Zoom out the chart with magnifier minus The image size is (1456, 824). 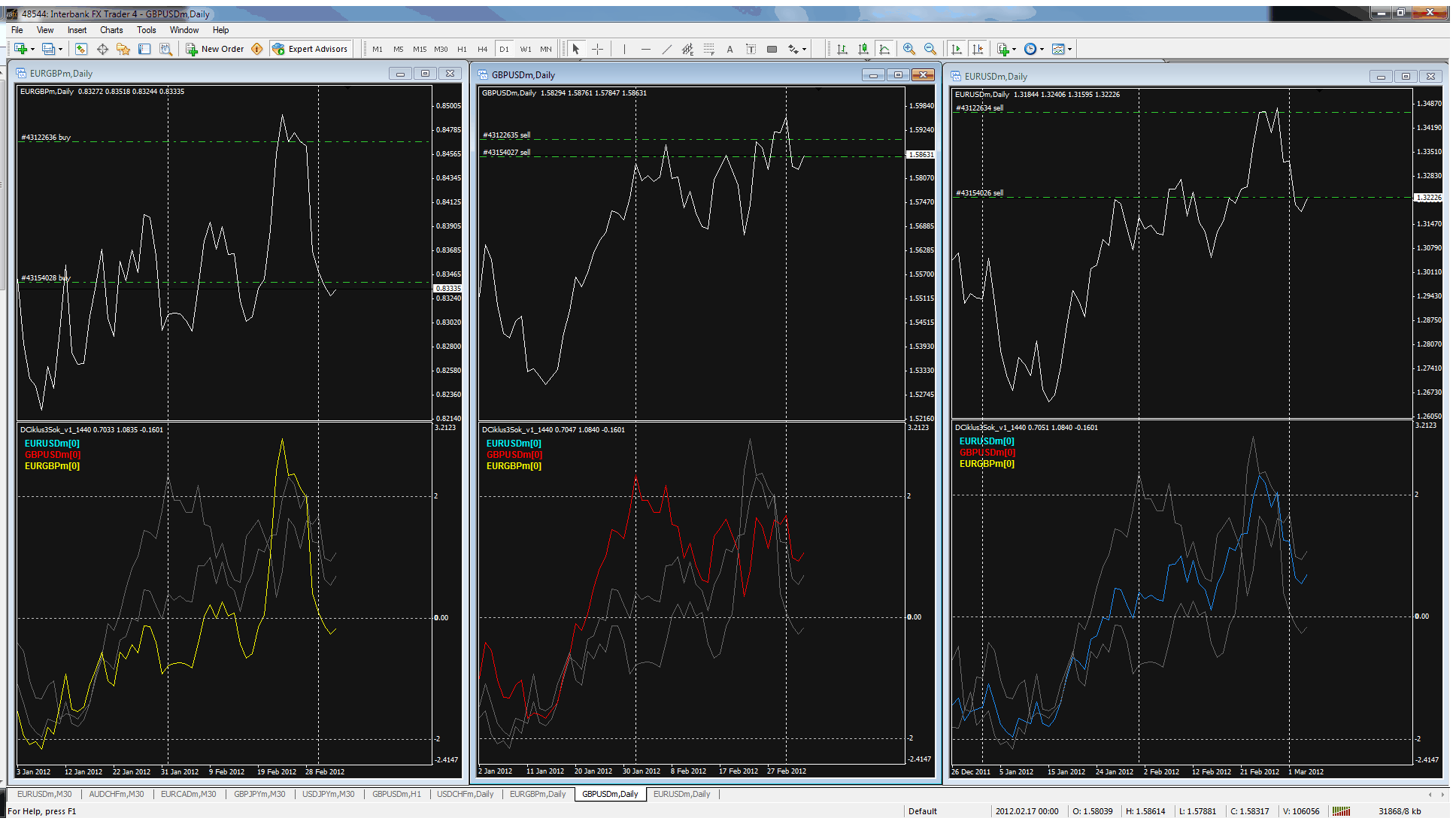click(x=930, y=49)
